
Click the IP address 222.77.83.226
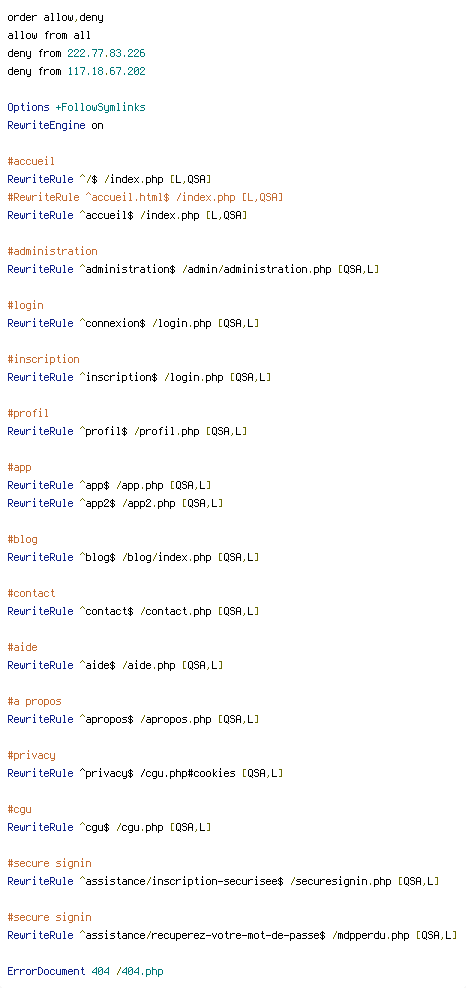click(x=106, y=54)
